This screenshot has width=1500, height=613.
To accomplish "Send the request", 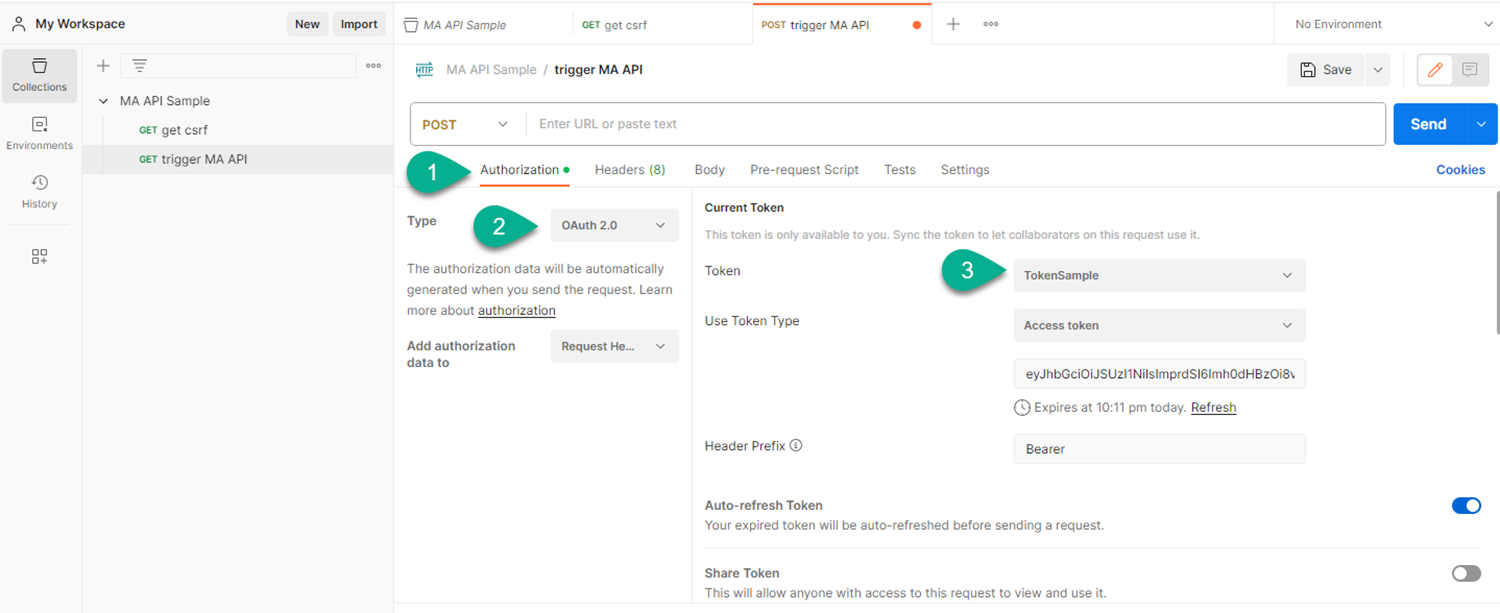I will tap(1428, 124).
